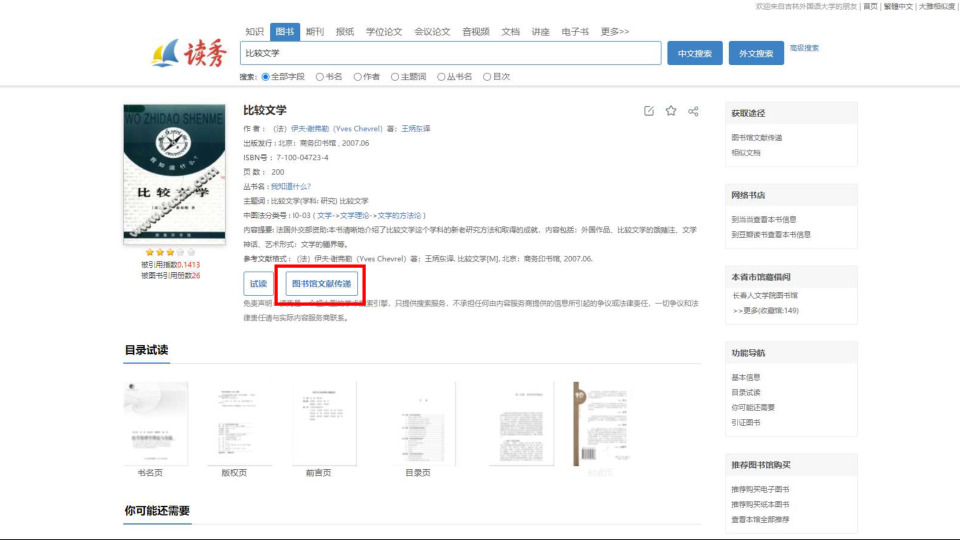960x540 pixels.
Task: Open 到豆瓣读书查看本书信息 link
Action: (x=771, y=234)
